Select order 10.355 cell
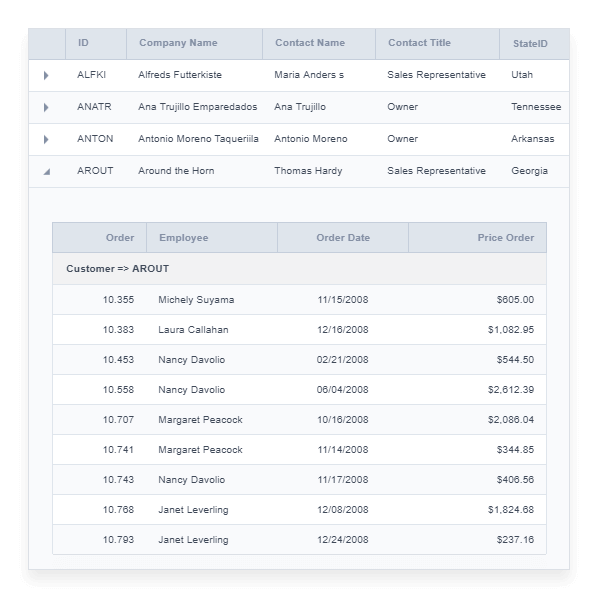Screen dimensions: 600x600 point(99,300)
